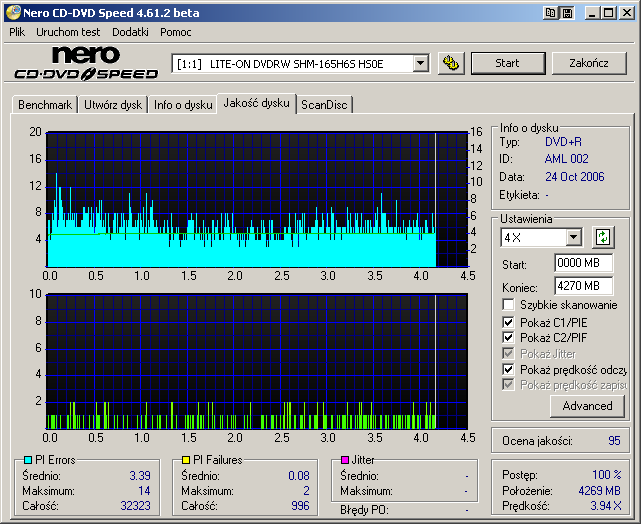Viewport: 641px width, 524px height.
Task: Click the drive options tools icon
Action: [x=451, y=63]
